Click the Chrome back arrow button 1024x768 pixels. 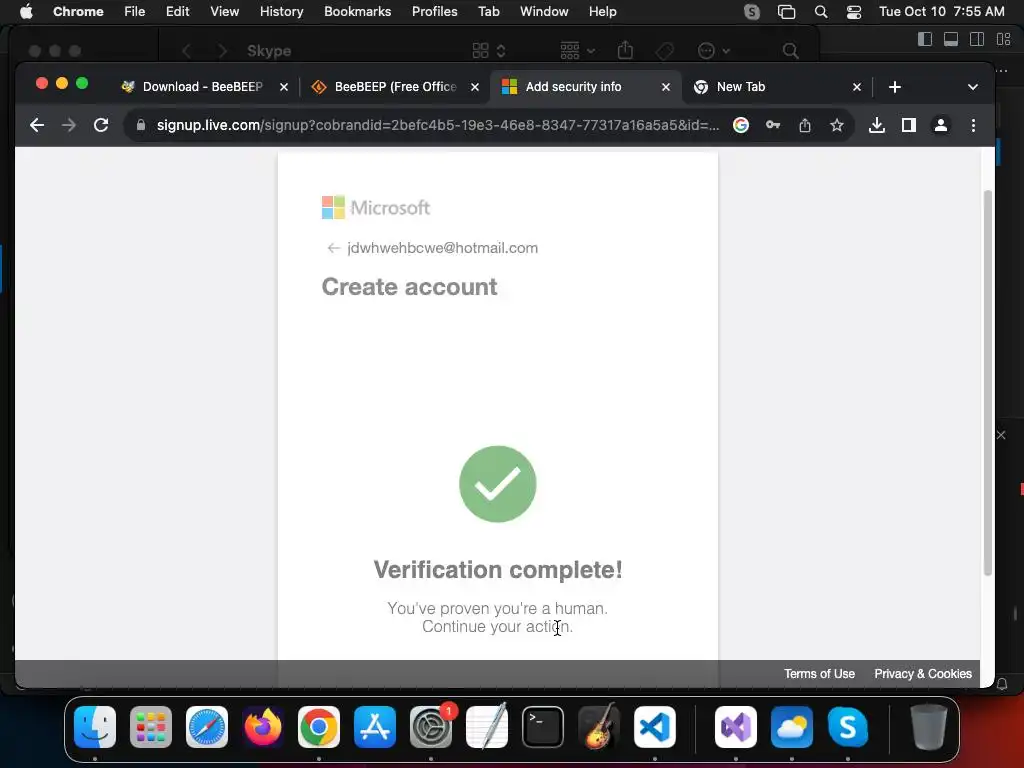pos(37,125)
